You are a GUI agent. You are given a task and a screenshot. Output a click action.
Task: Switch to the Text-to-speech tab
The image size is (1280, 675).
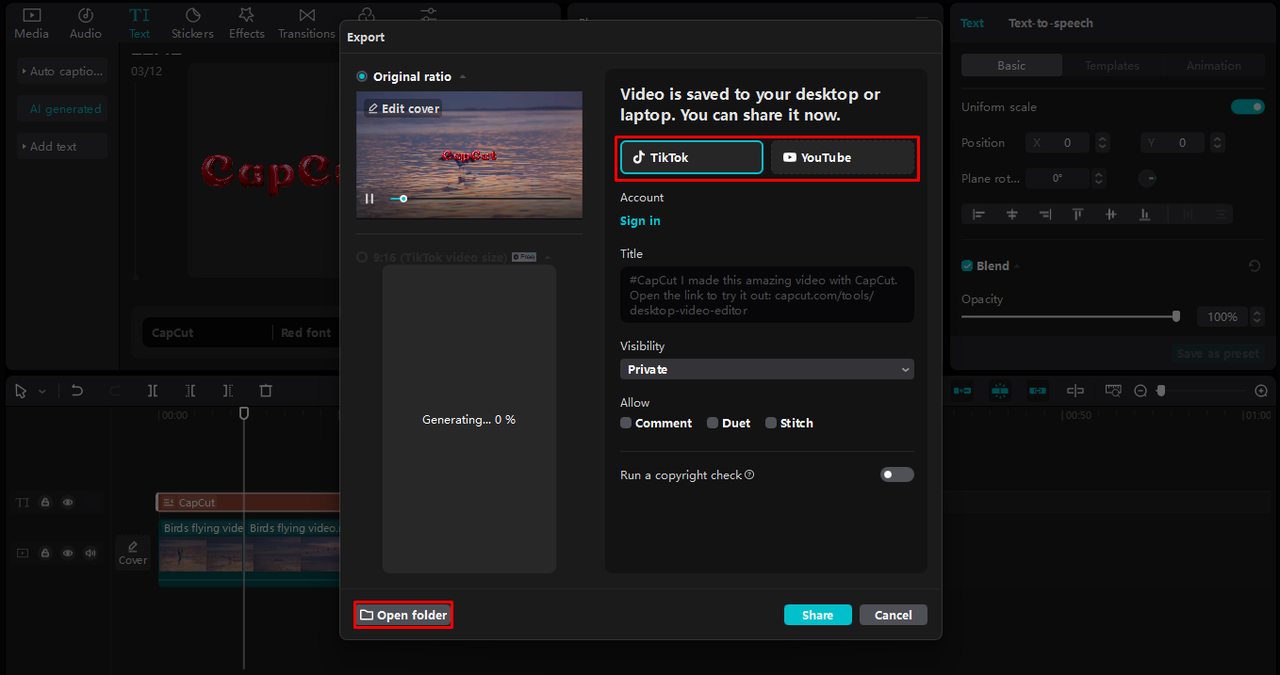click(1050, 23)
